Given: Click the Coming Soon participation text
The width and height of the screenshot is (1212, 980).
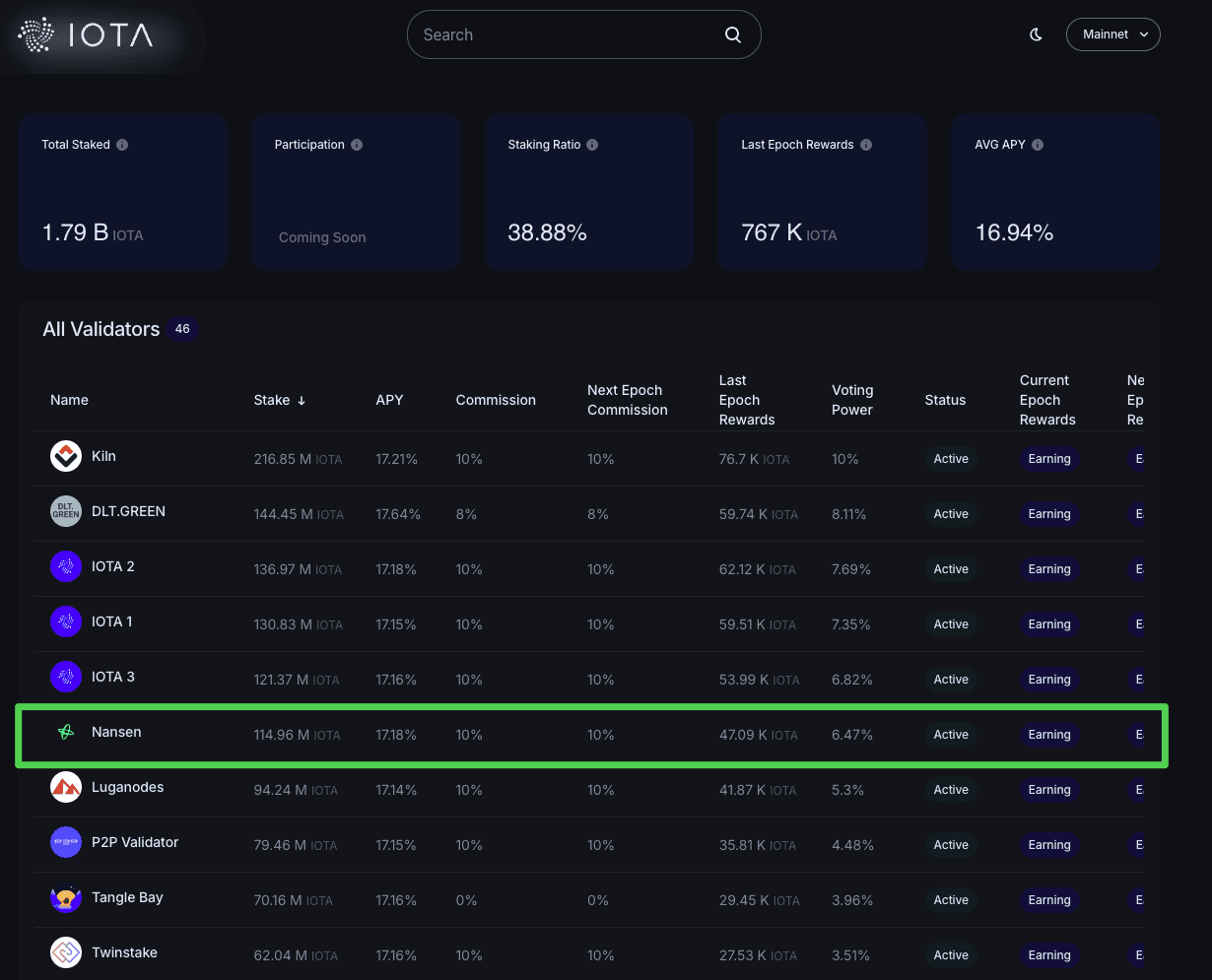Looking at the screenshot, I should (322, 237).
